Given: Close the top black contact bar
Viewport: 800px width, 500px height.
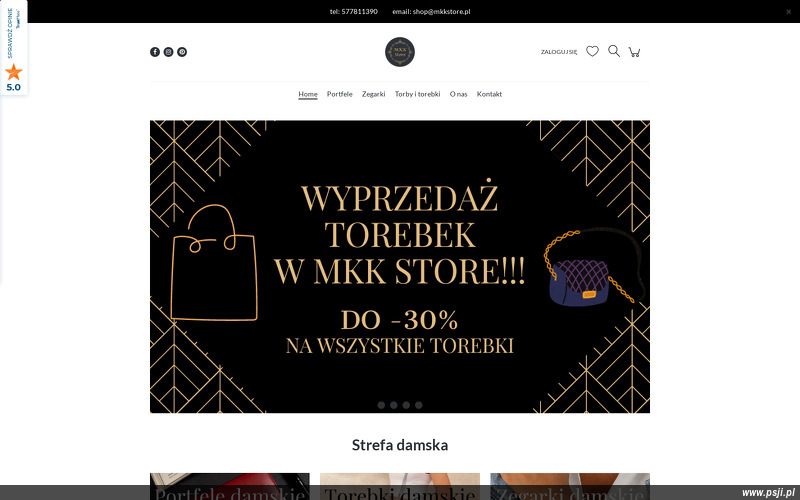Looking at the screenshot, I should point(788,12).
